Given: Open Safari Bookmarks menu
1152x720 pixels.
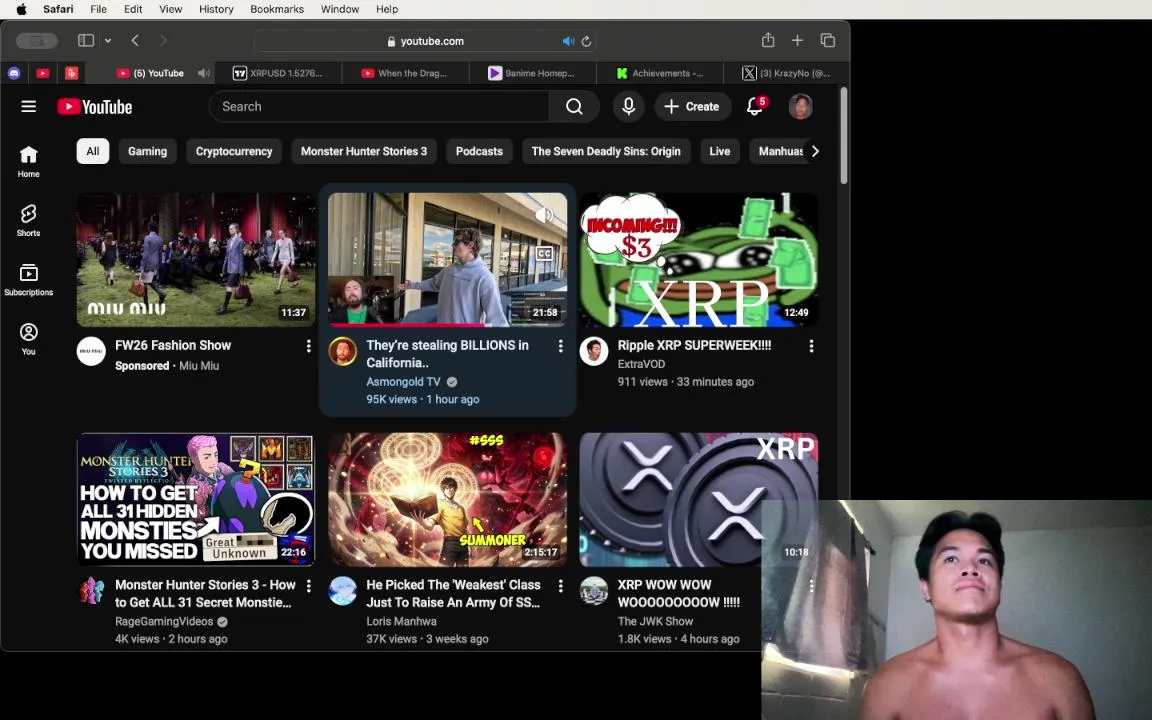Looking at the screenshot, I should pos(277,9).
